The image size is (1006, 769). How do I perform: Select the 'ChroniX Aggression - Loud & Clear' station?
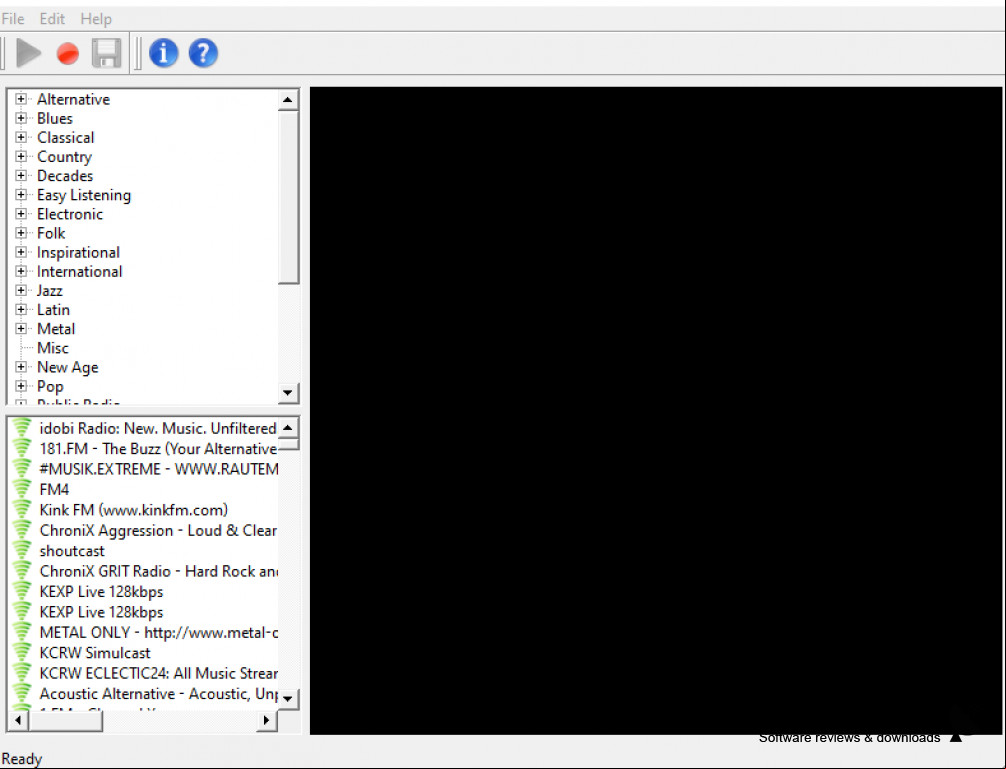[158, 530]
